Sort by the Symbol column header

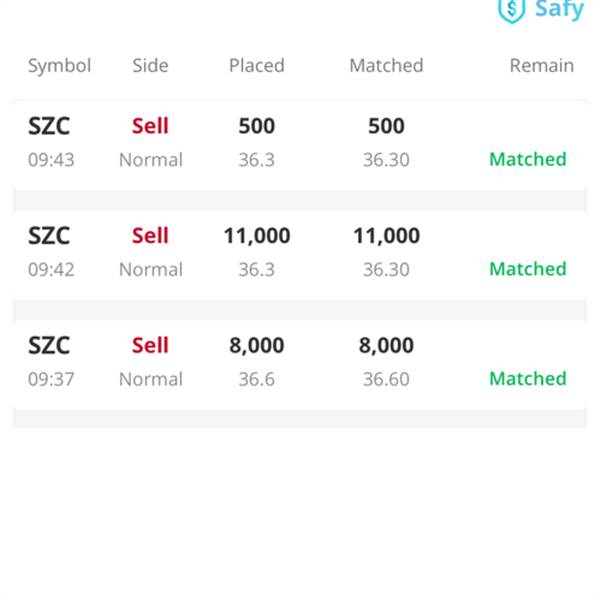pos(59,66)
